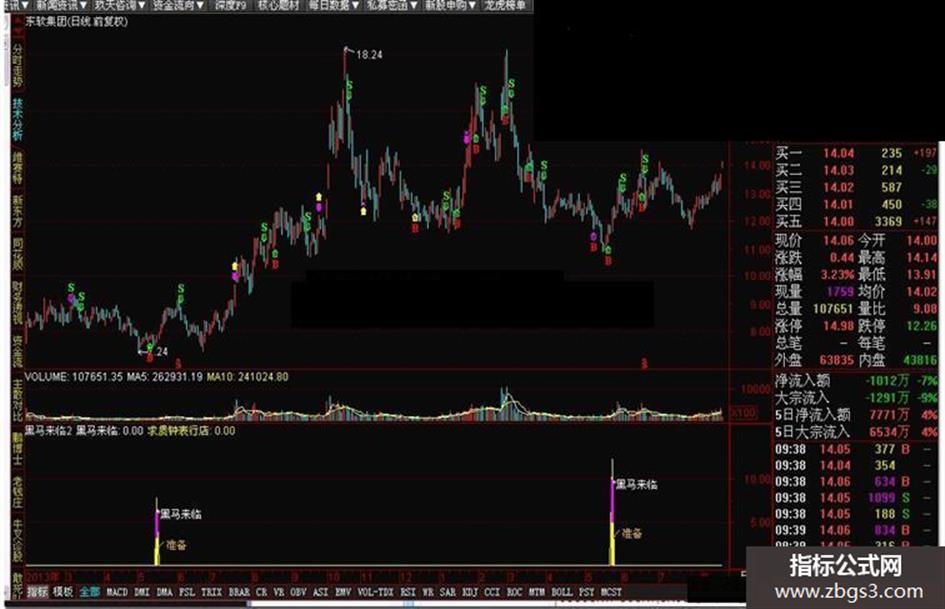Apply the RSI indicator
This screenshot has height=609, width=945.
(x=408, y=592)
